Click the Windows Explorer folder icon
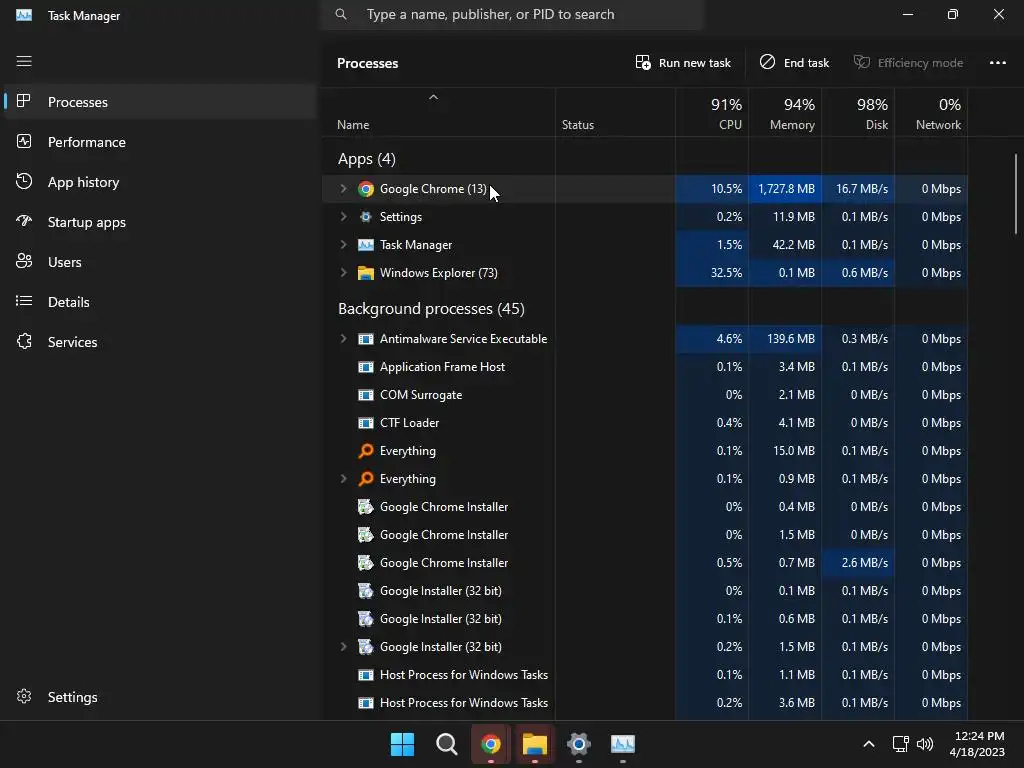Screen dimensions: 1024x768 (x=366, y=273)
